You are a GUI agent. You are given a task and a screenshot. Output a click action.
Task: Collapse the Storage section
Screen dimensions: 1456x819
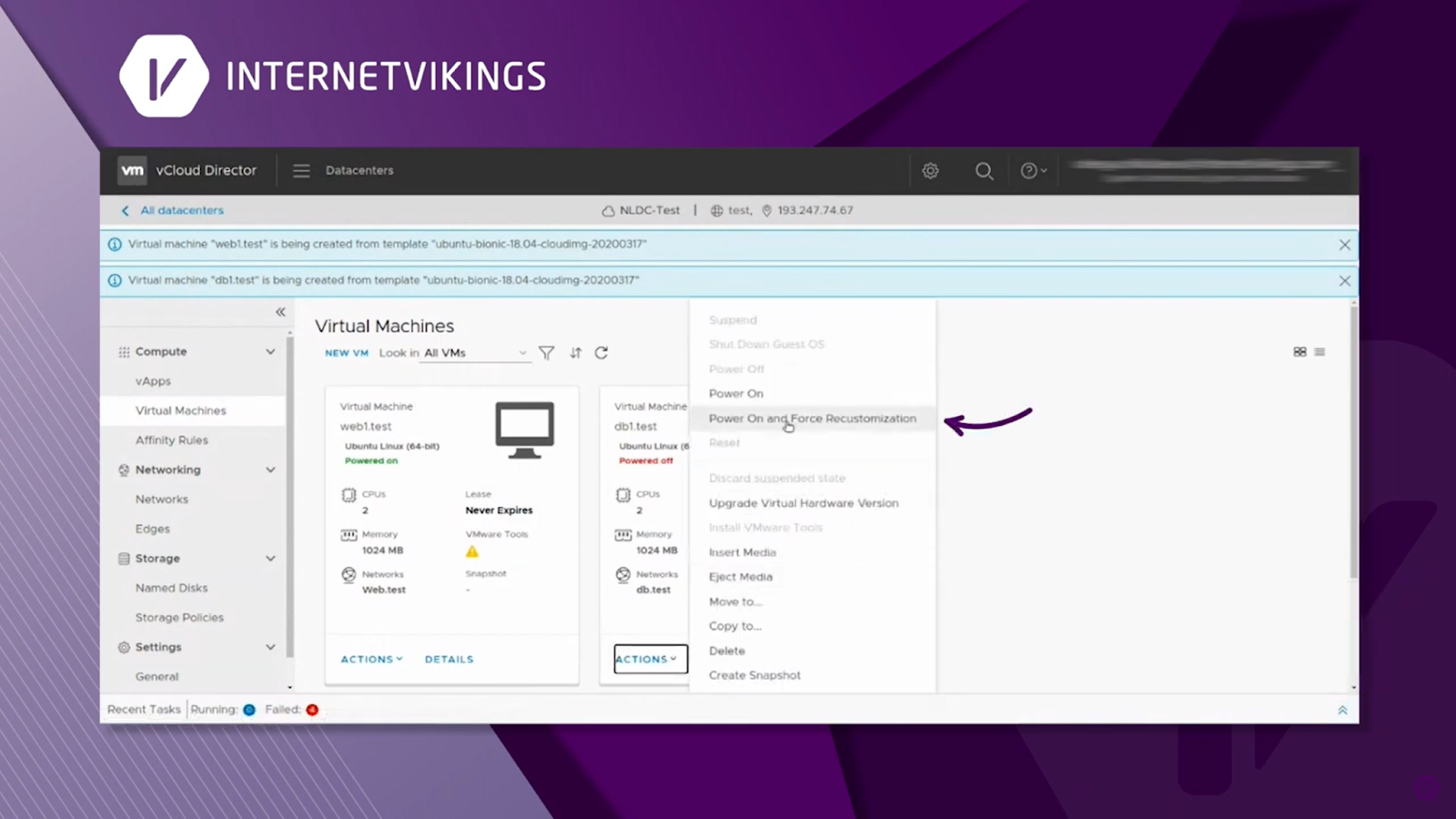pyautogui.click(x=270, y=558)
